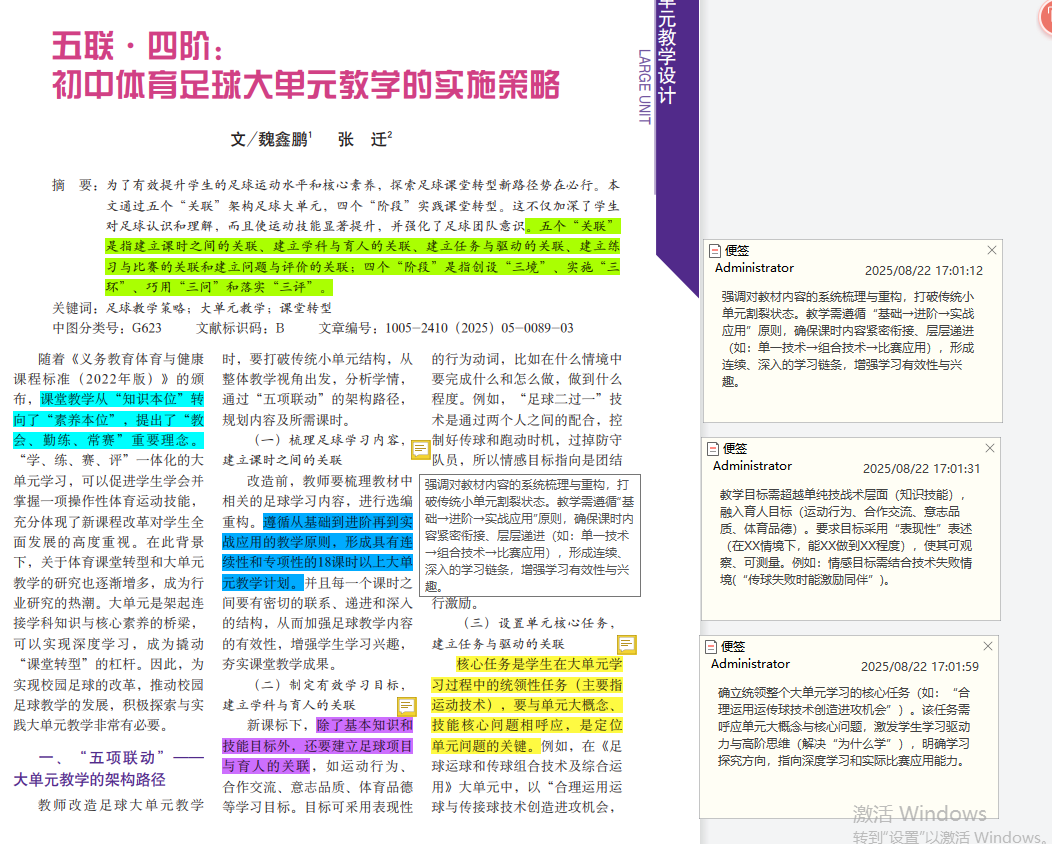Screen dimensions: 1052x844
Task: Select the purple highlight 除了基本知识和技能目标外
Action: click(x=317, y=745)
